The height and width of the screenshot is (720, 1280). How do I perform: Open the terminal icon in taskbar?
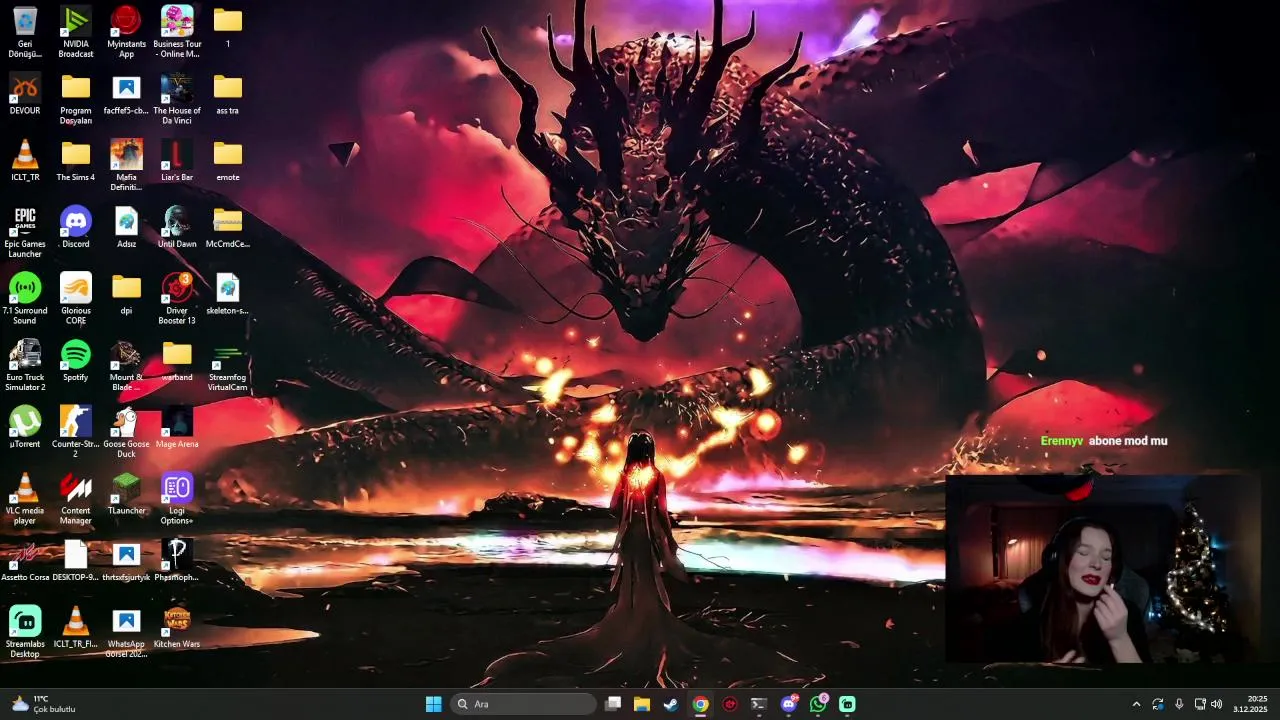pos(759,704)
